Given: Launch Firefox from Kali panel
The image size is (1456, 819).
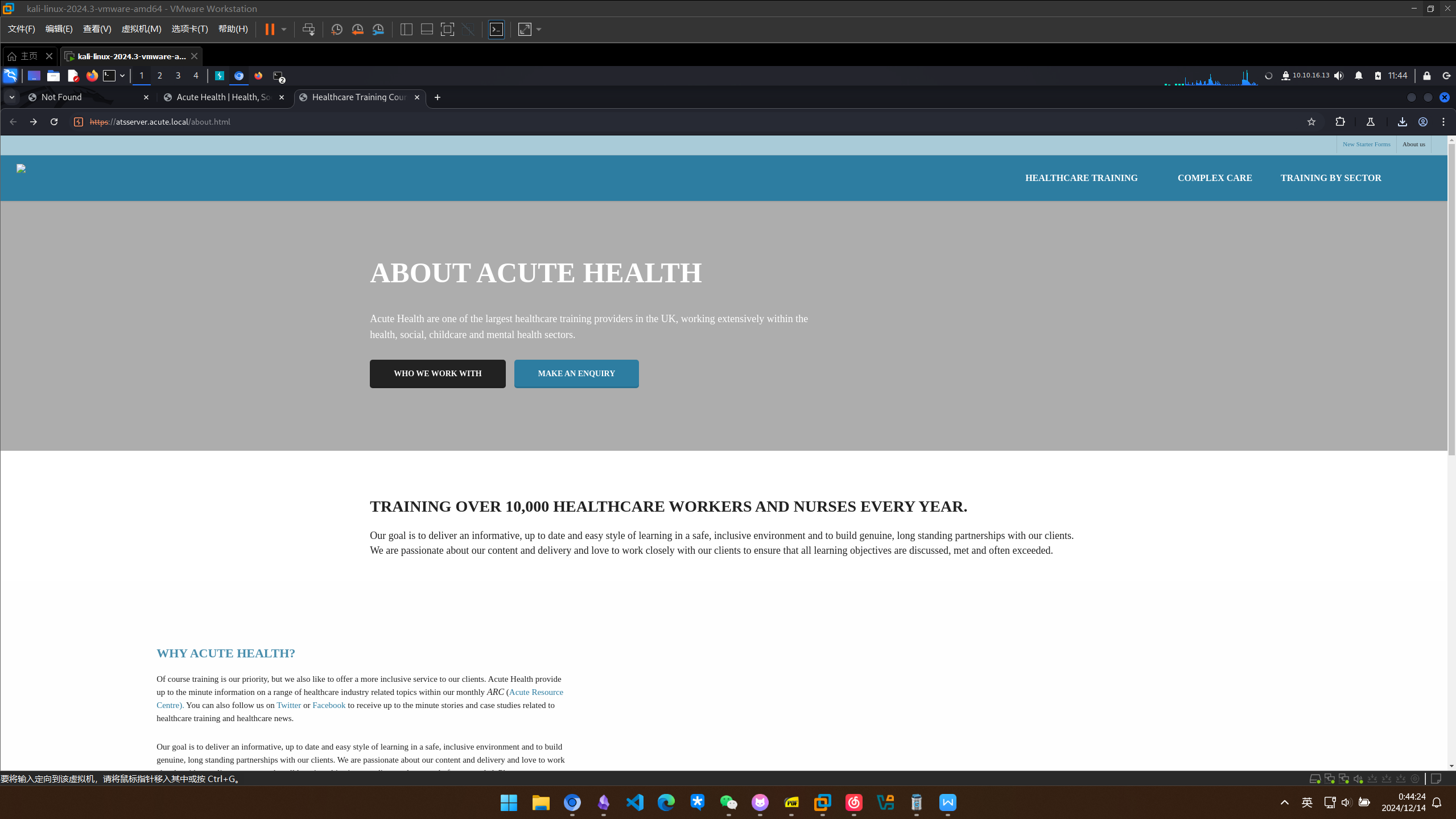Looking at the screenshot, I should [x=92, y=76].
